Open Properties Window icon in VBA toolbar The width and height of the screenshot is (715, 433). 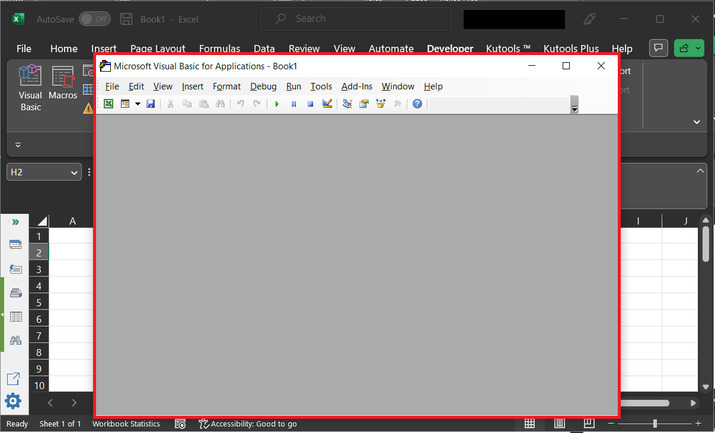364,104
